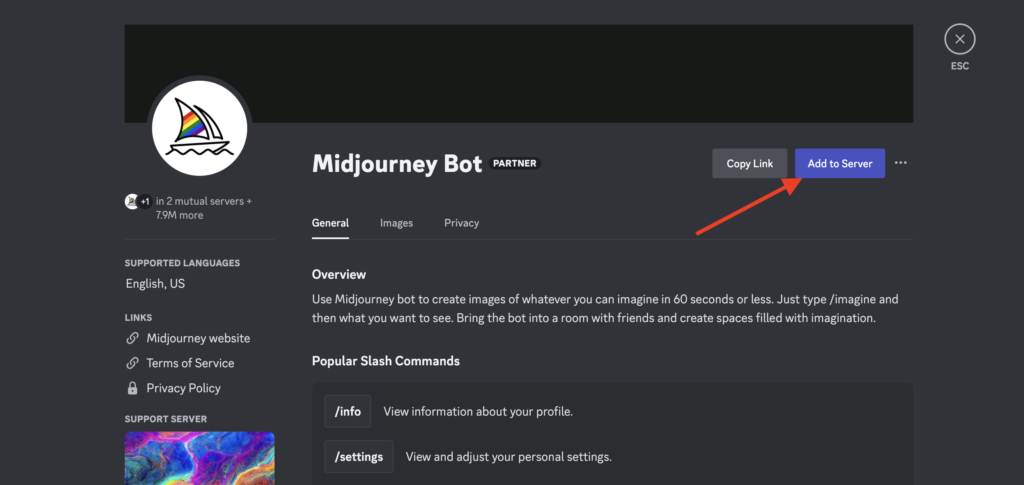Click "View information about your profile." description
Viewport: 1024px width, 485px height.
[x=478, y=412]
